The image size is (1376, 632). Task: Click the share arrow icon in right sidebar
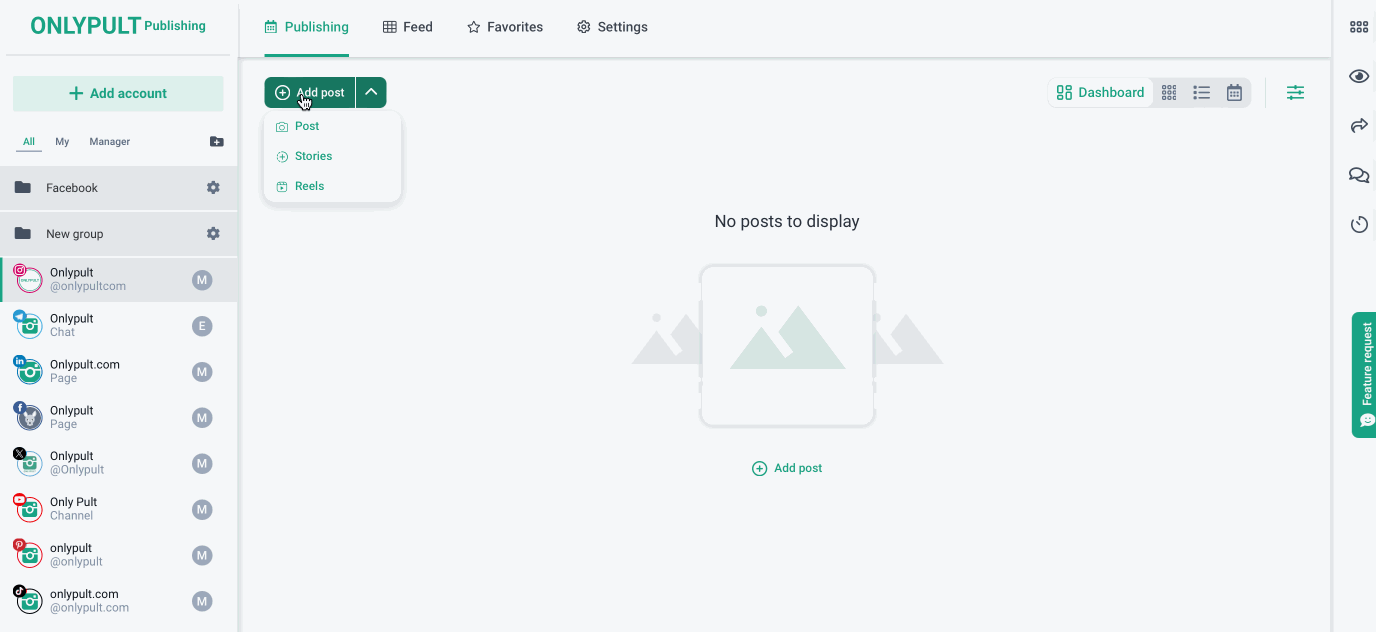point(1359,126)
